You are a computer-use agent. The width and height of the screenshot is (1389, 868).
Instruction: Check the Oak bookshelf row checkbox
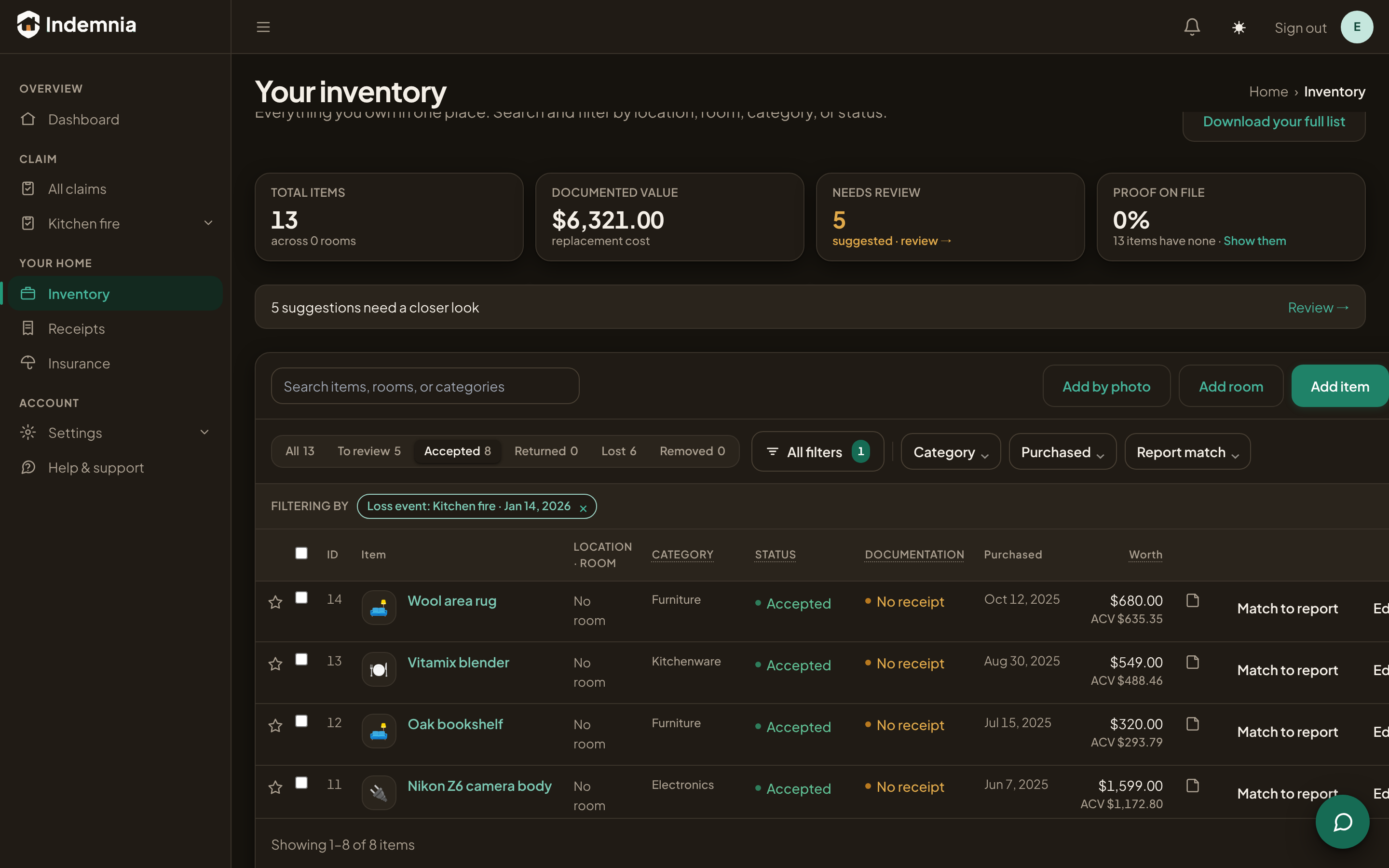pyautogui.click(x=301, y=721)
